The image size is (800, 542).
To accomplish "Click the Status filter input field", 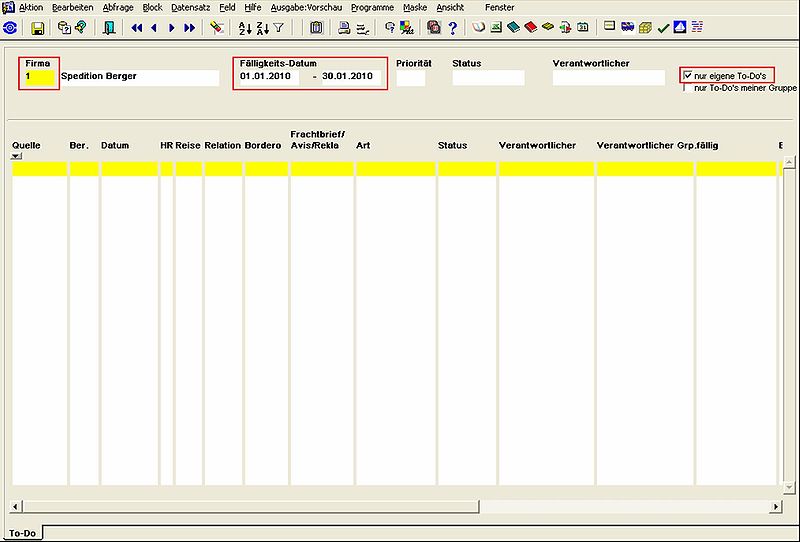I will [x=488, y=78].
